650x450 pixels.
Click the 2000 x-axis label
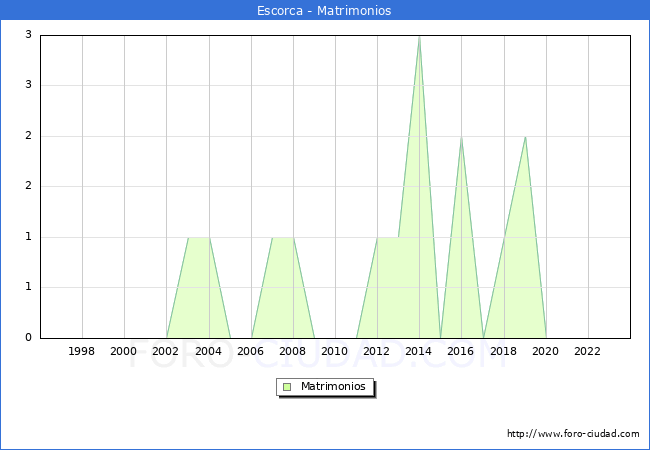coord(124,351)
